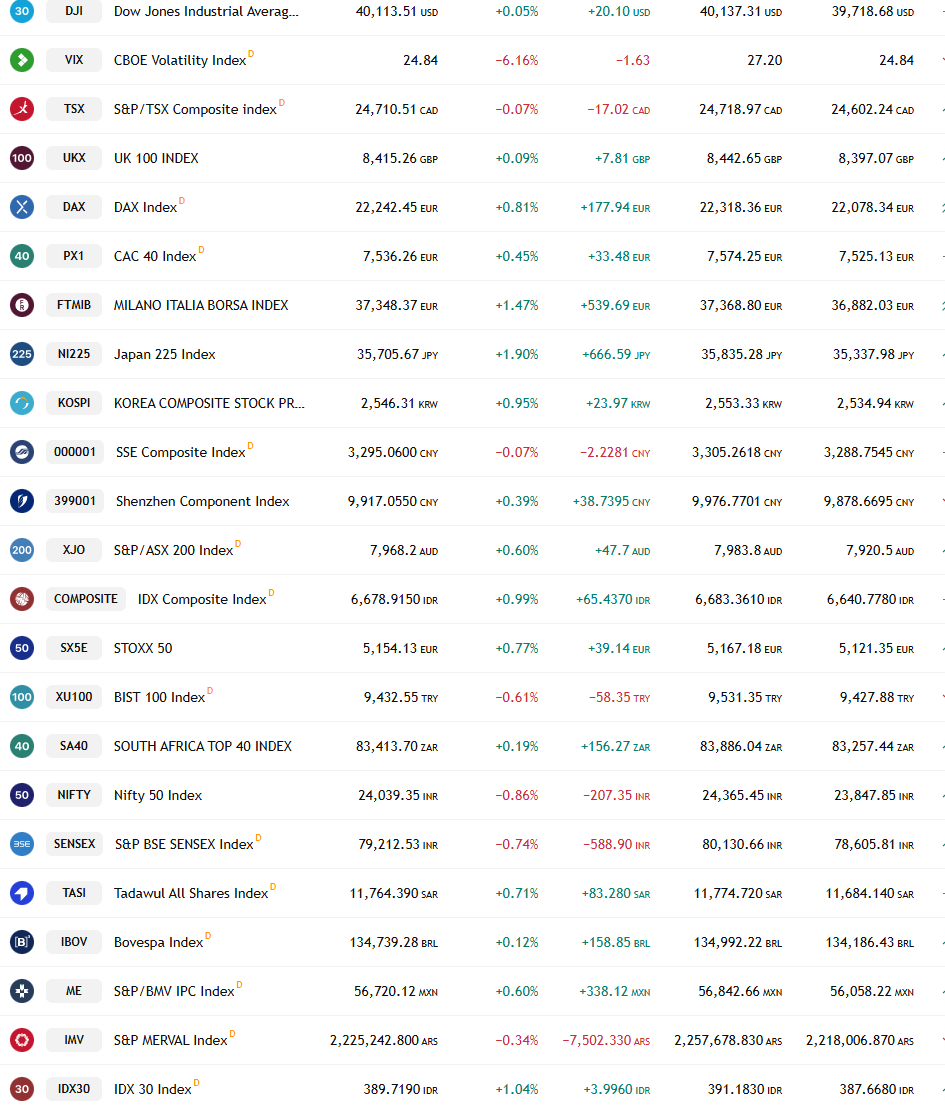Screen dimensions: 945x1106
Task: Open the DAX ticker symbol
Action: coord(73,207)
